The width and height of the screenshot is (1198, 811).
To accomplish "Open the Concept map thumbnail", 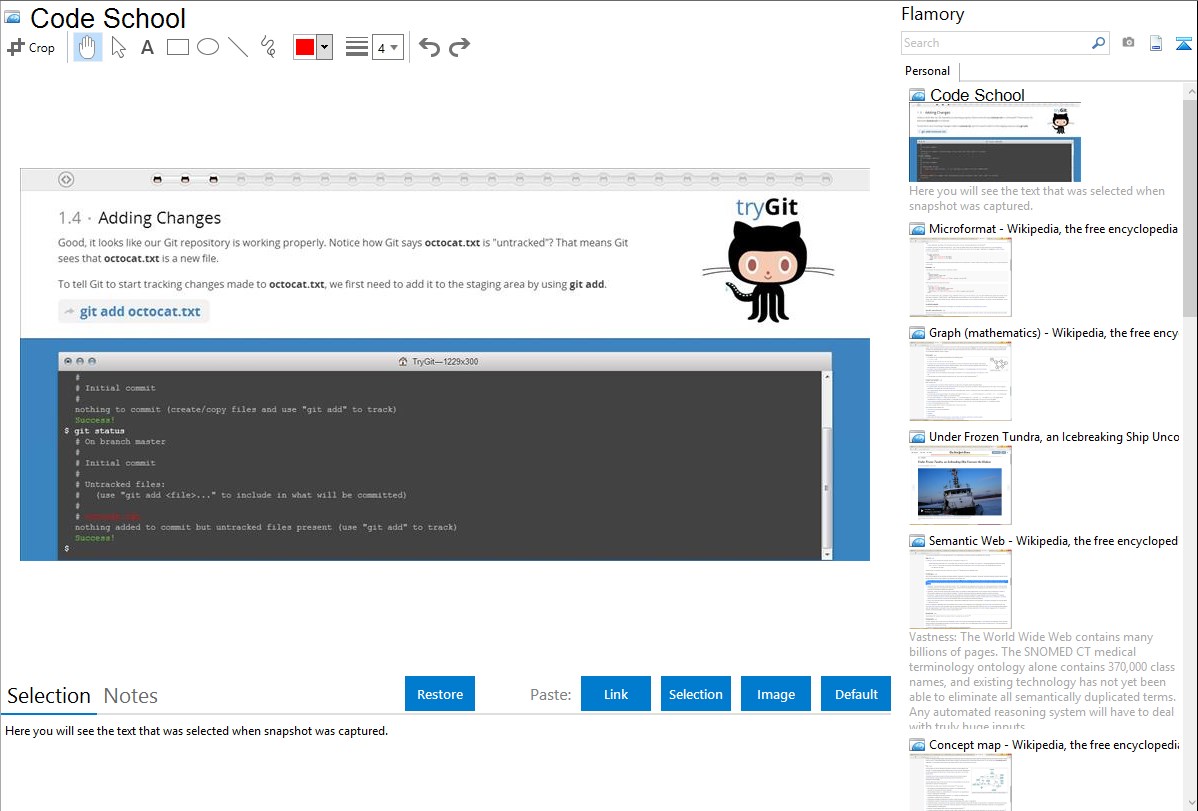I will click(x=960, y=782).
